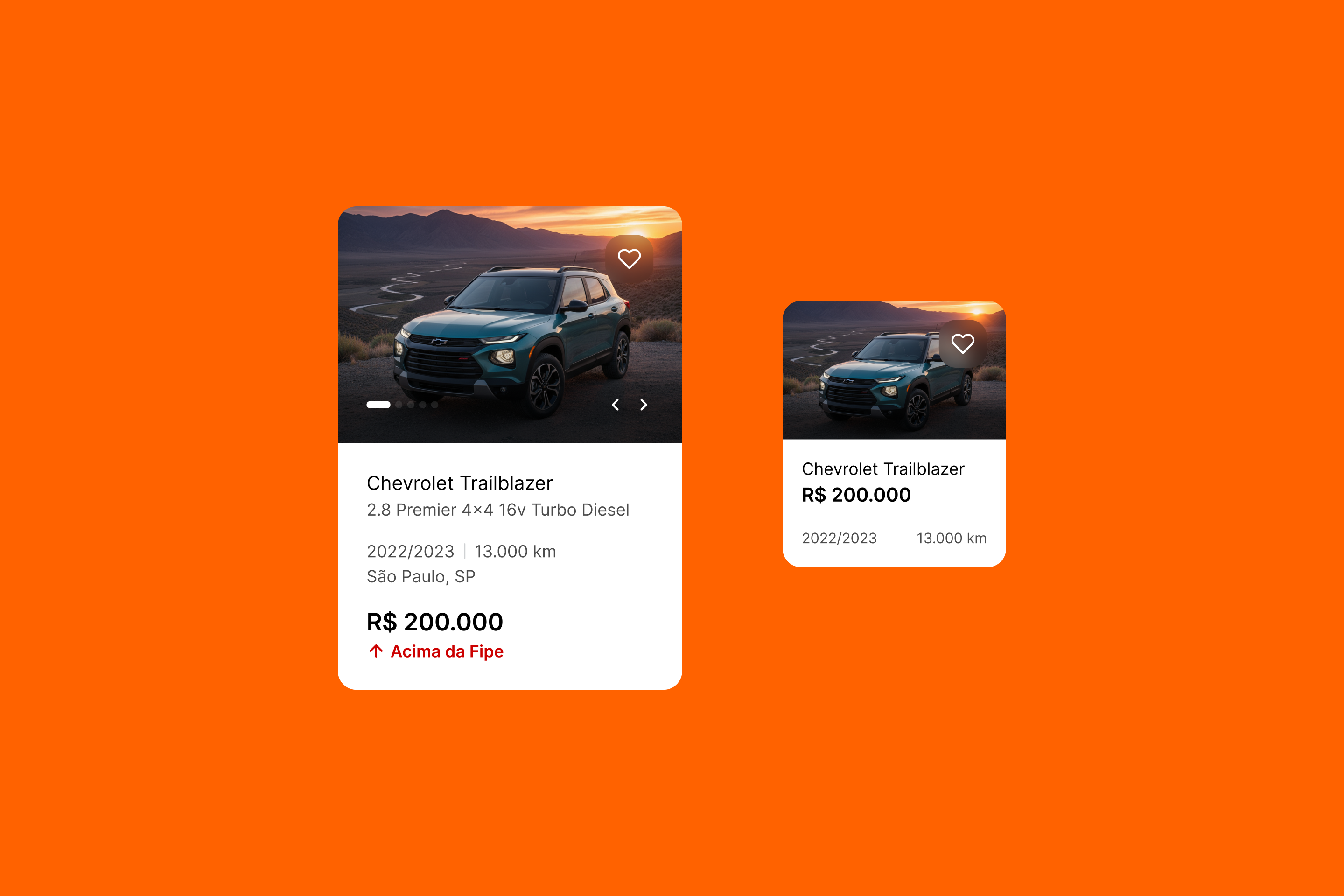Click the small card's car photo

pos(894,370)
